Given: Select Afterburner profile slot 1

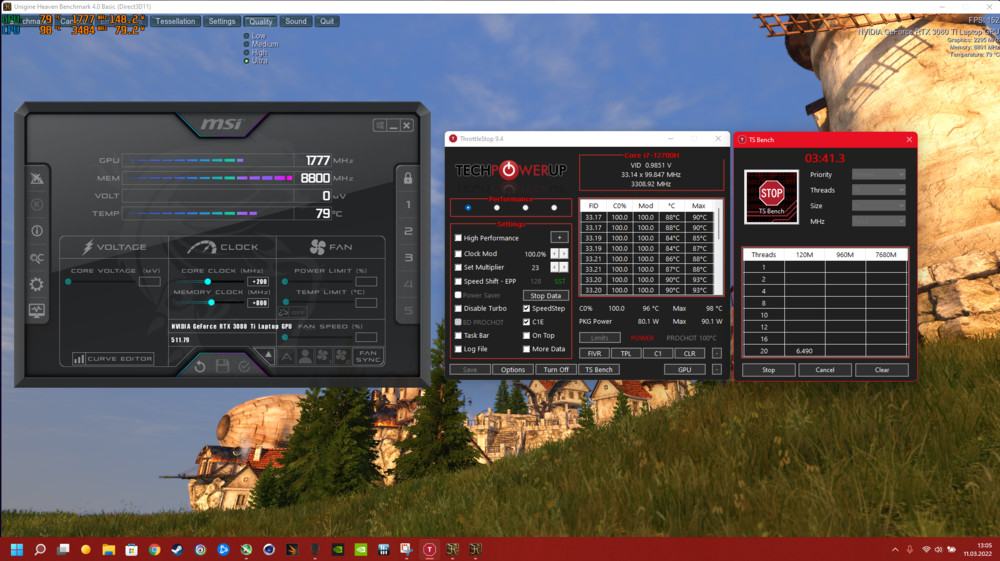Looking at the screenshot, I should tap(408, 205).
